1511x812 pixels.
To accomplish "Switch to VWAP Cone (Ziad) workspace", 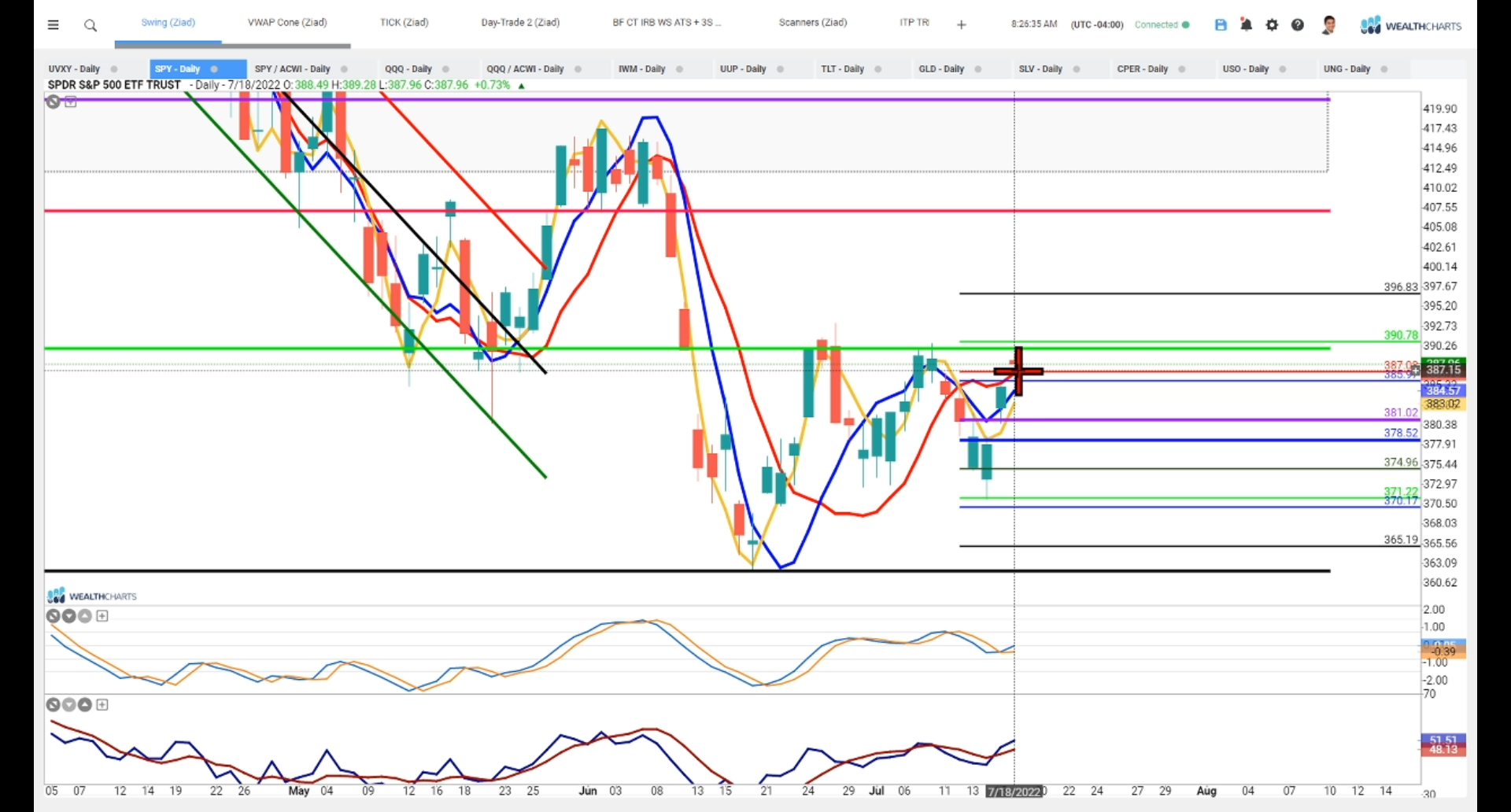I will coord(287,23).
